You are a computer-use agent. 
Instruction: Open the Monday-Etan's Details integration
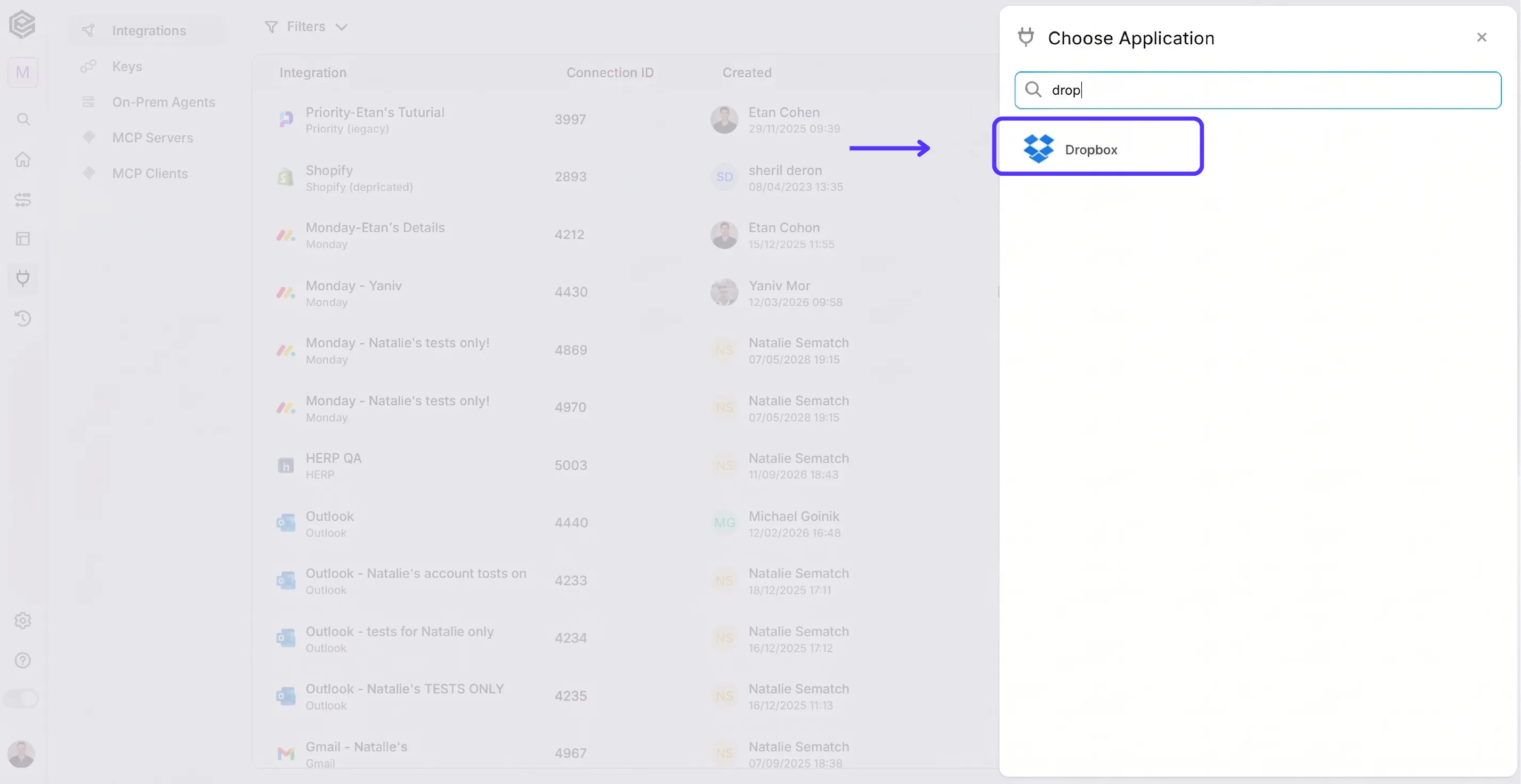[x=626, y=235]
